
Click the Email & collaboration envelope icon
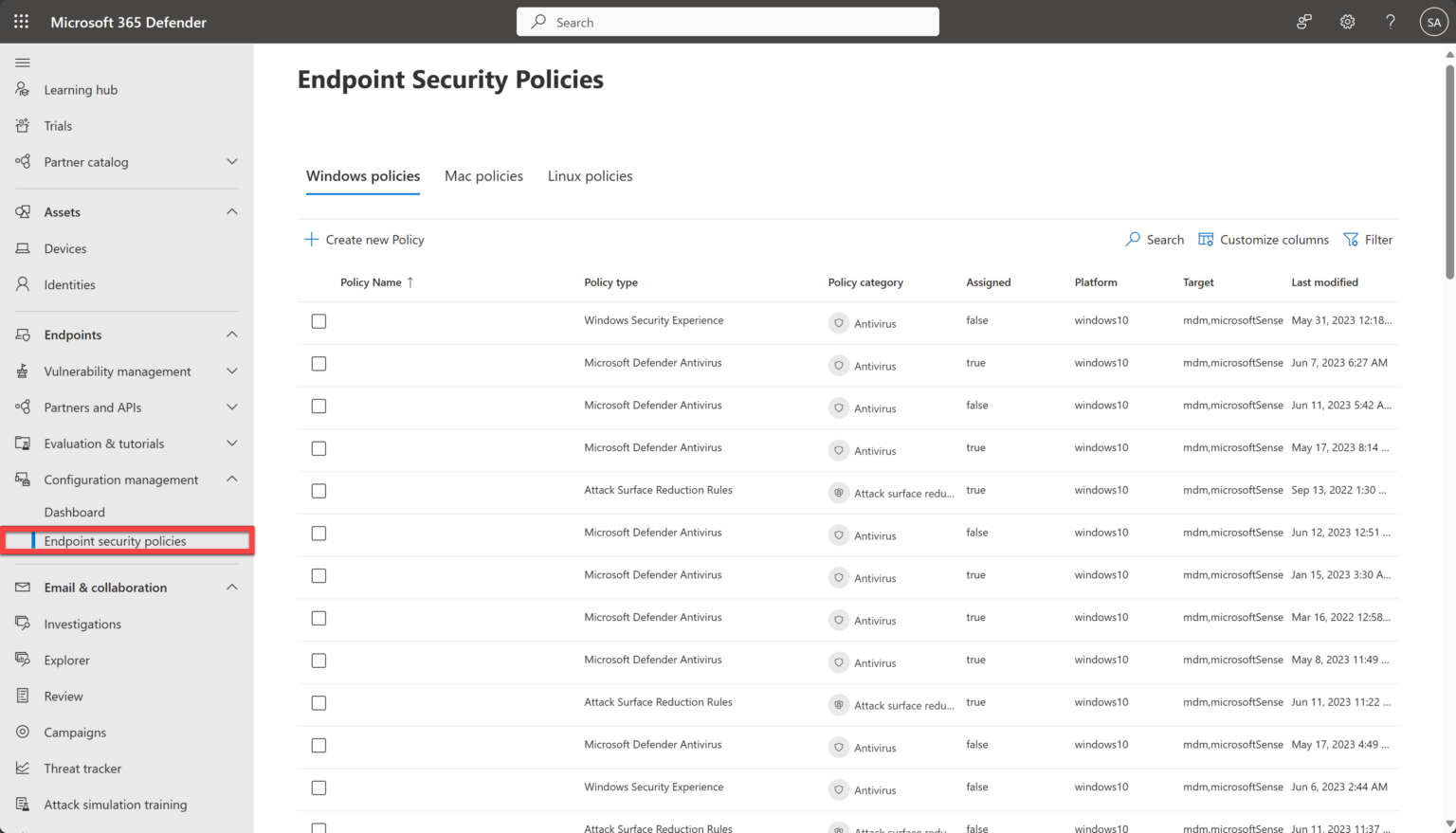tap(23, 588)
